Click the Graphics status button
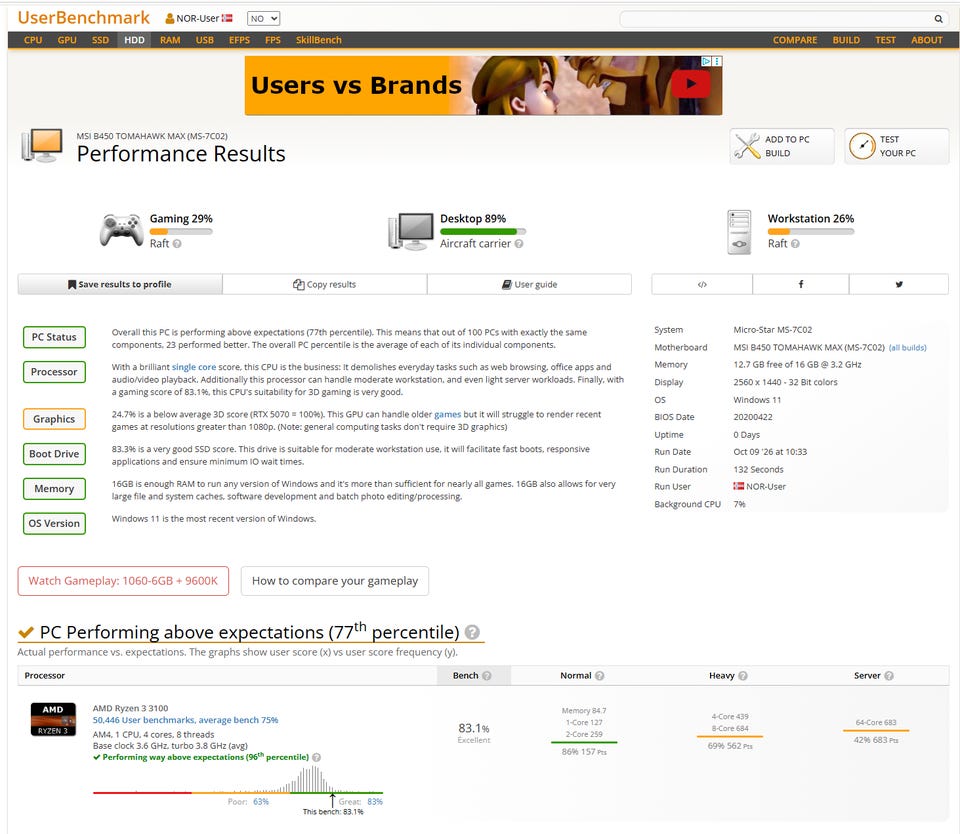 (x=54, y=419)
